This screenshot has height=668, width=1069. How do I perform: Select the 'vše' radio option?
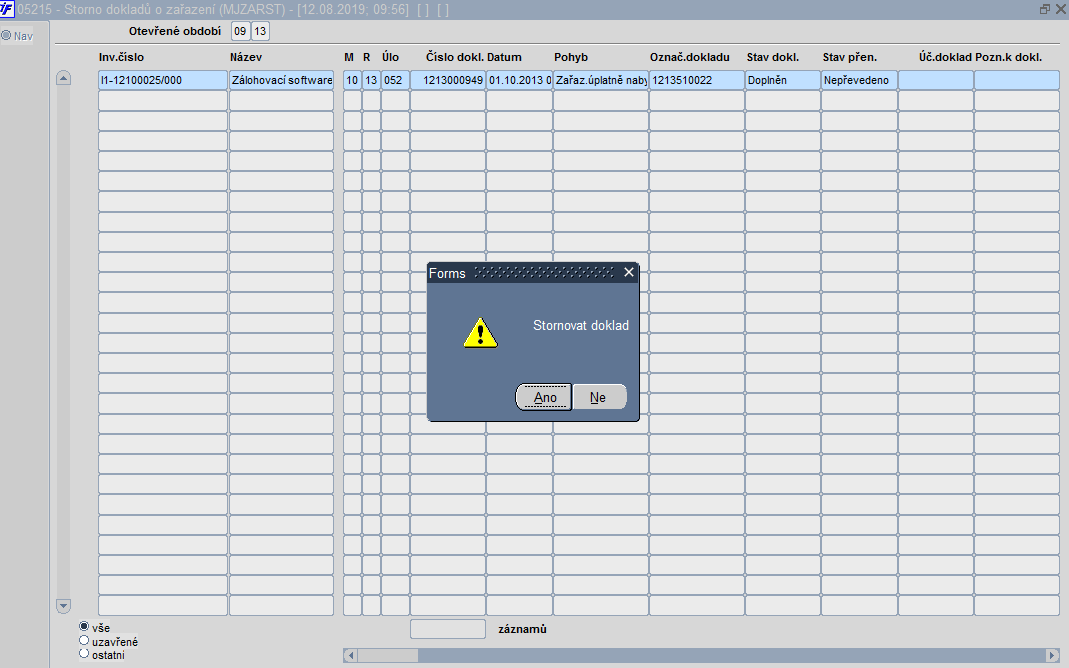84,626
